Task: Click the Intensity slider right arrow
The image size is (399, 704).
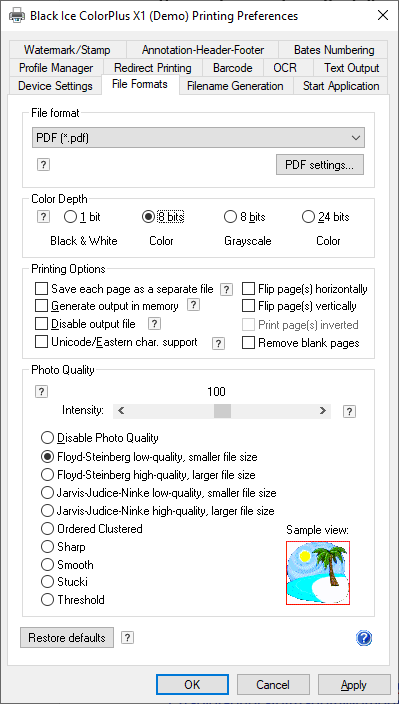Action: click(322, 410)
